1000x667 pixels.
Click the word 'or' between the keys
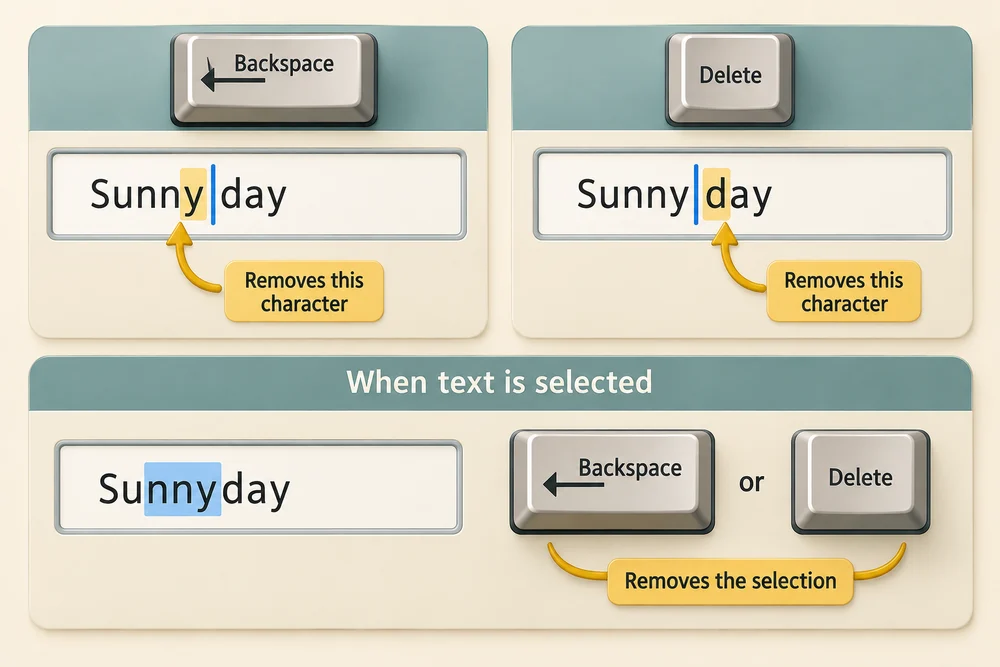(751, 482)
